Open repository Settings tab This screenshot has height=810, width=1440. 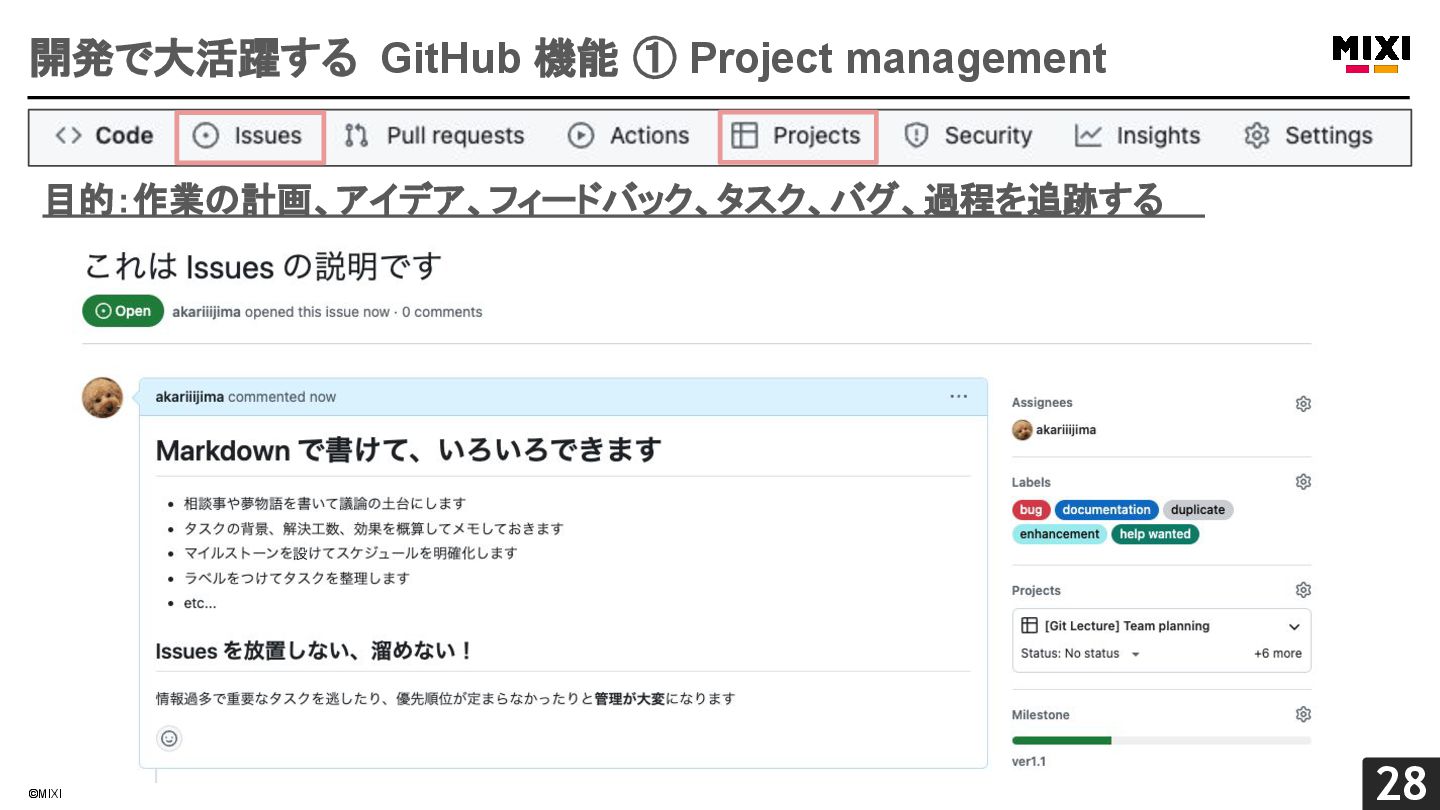pos(1308,136)
